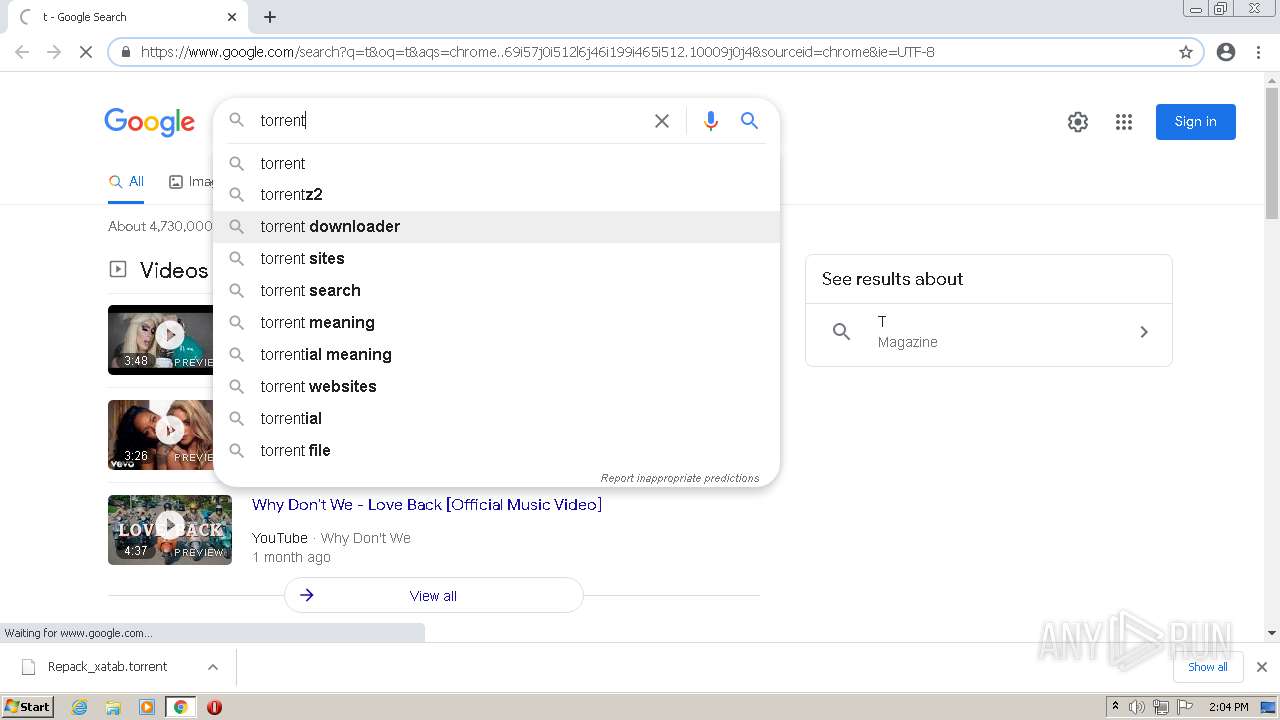Open the Windows Start menu

click(27, 707)
